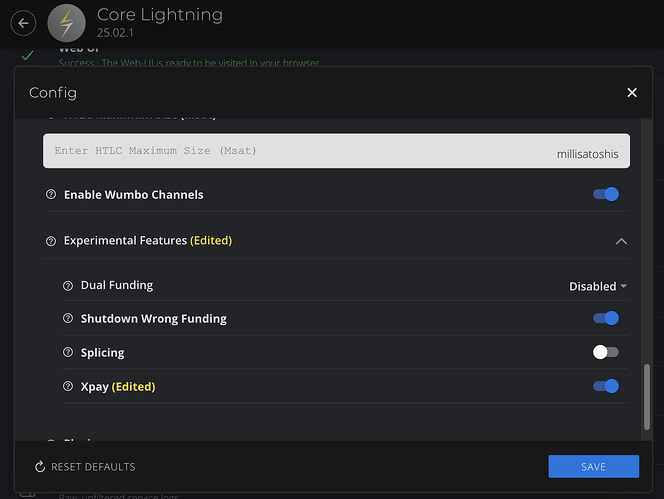Show help icon for Splicing
The width and height of the screenshot is (664, 499).
[68, 352]
